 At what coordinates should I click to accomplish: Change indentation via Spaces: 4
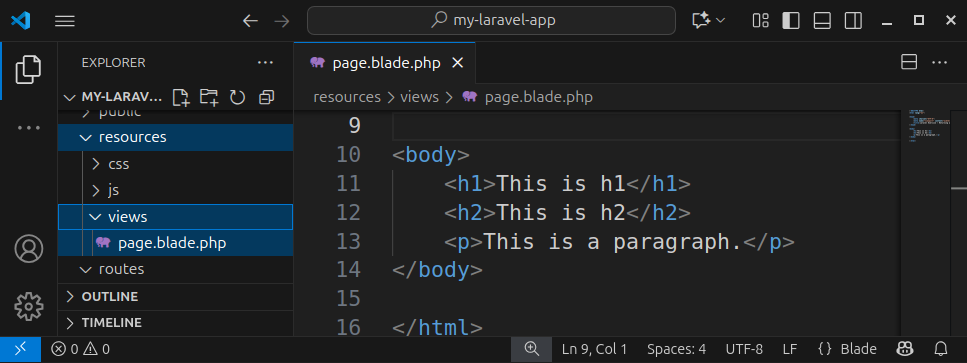click(677, 349)
